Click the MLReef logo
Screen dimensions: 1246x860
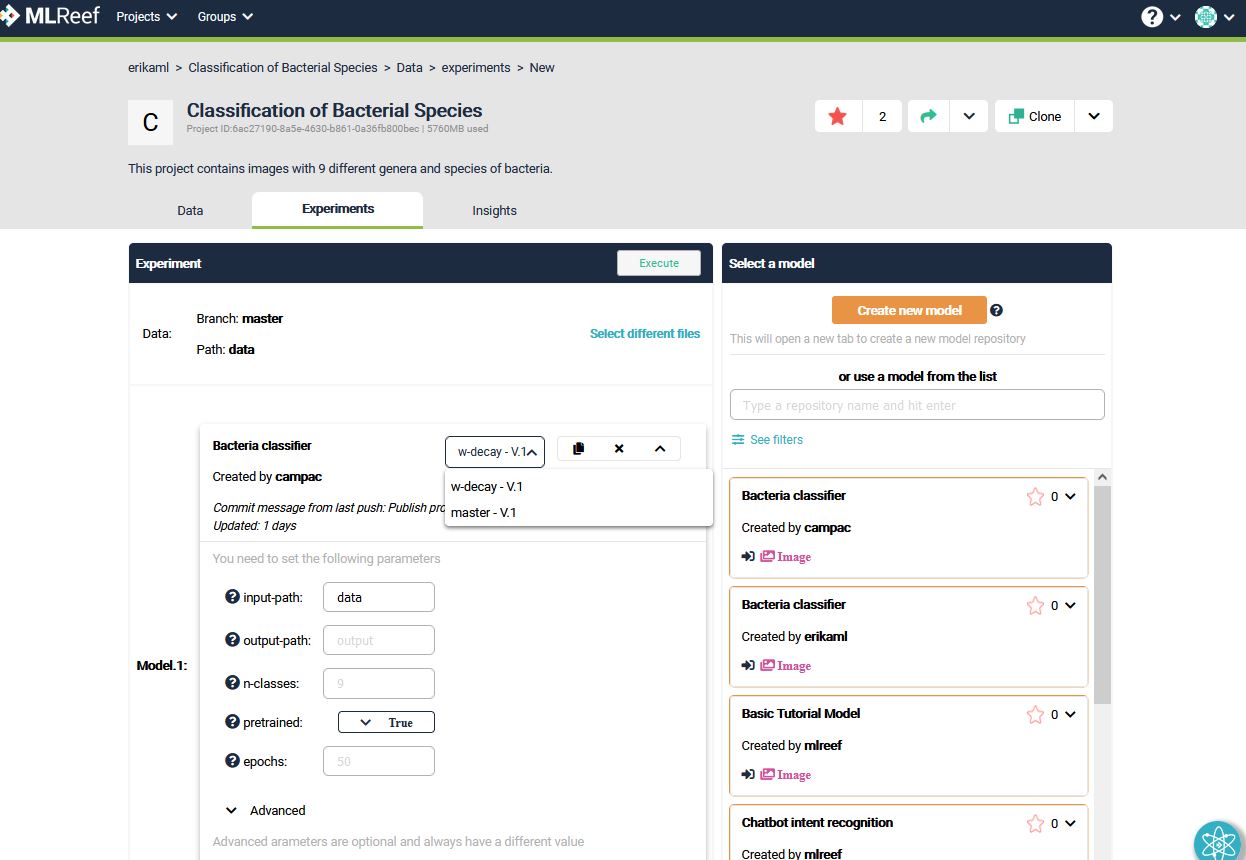coord(51,15)
